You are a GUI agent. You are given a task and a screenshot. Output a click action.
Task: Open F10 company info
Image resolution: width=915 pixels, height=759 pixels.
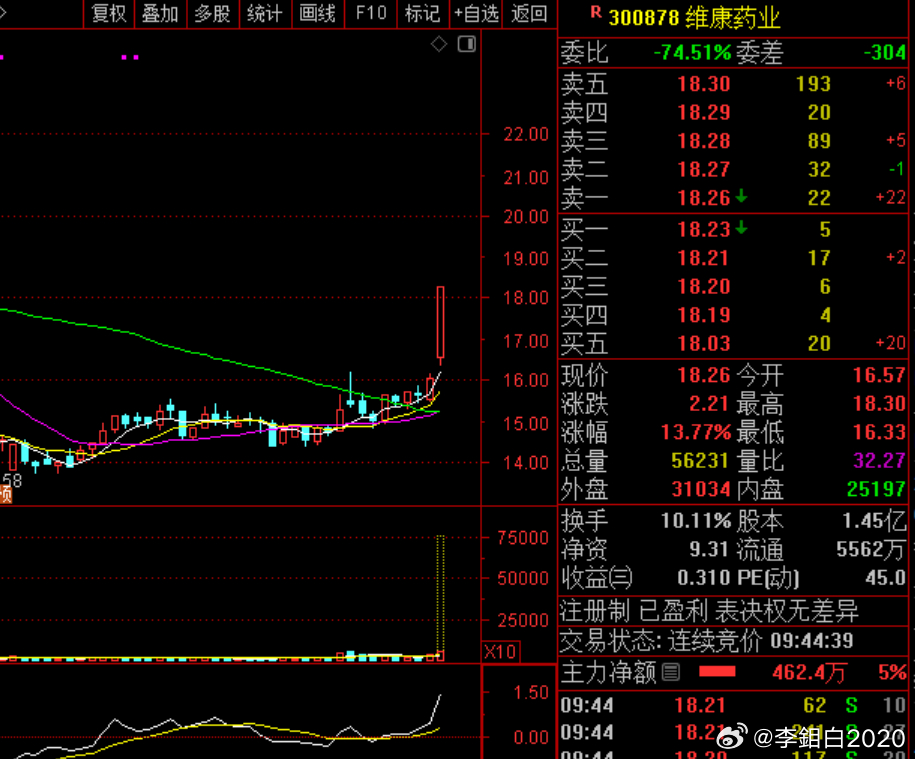[x=371, y=13]
